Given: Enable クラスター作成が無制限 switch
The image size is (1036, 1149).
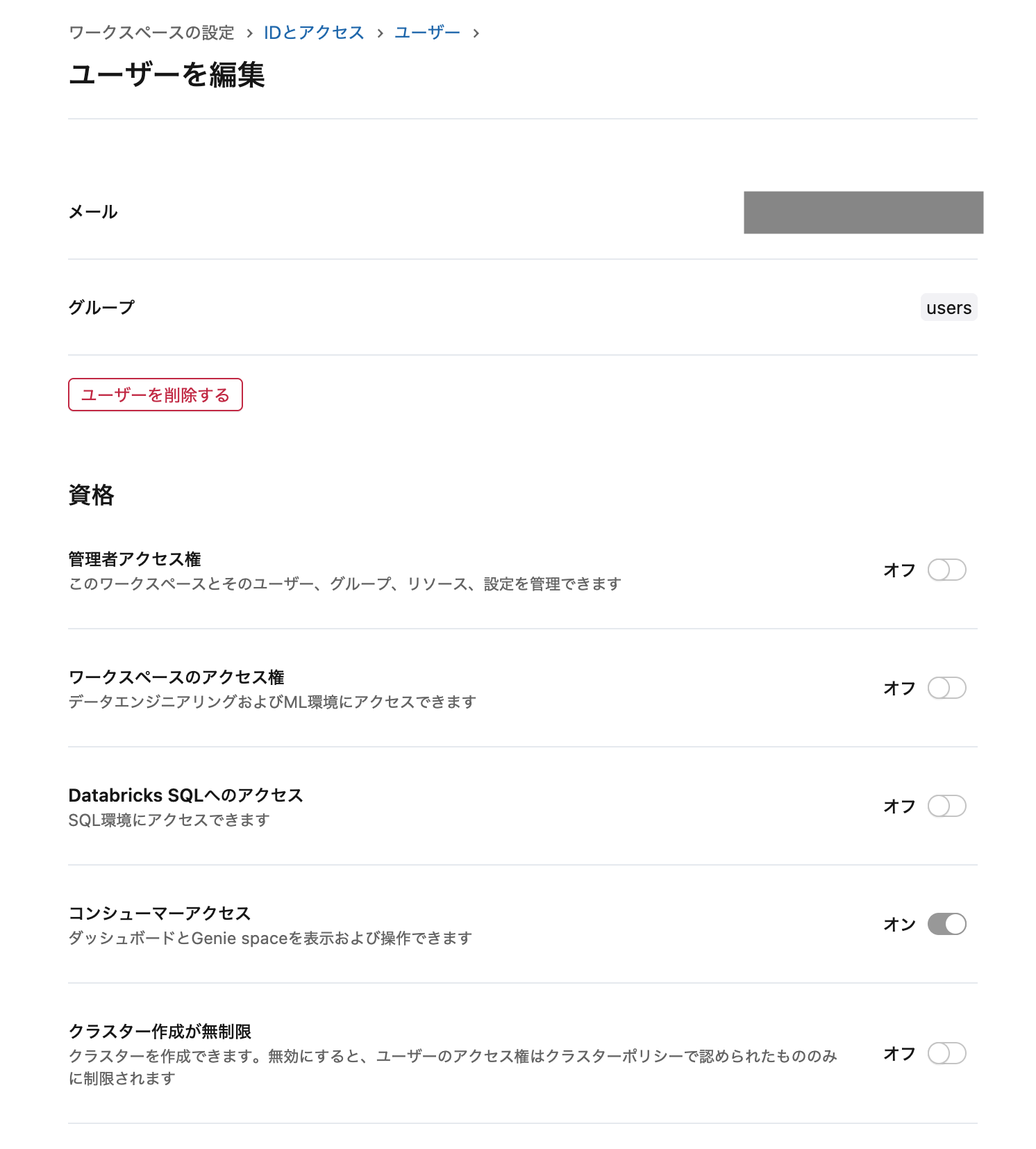Looking at the screenshot, I should [946, 1053].
